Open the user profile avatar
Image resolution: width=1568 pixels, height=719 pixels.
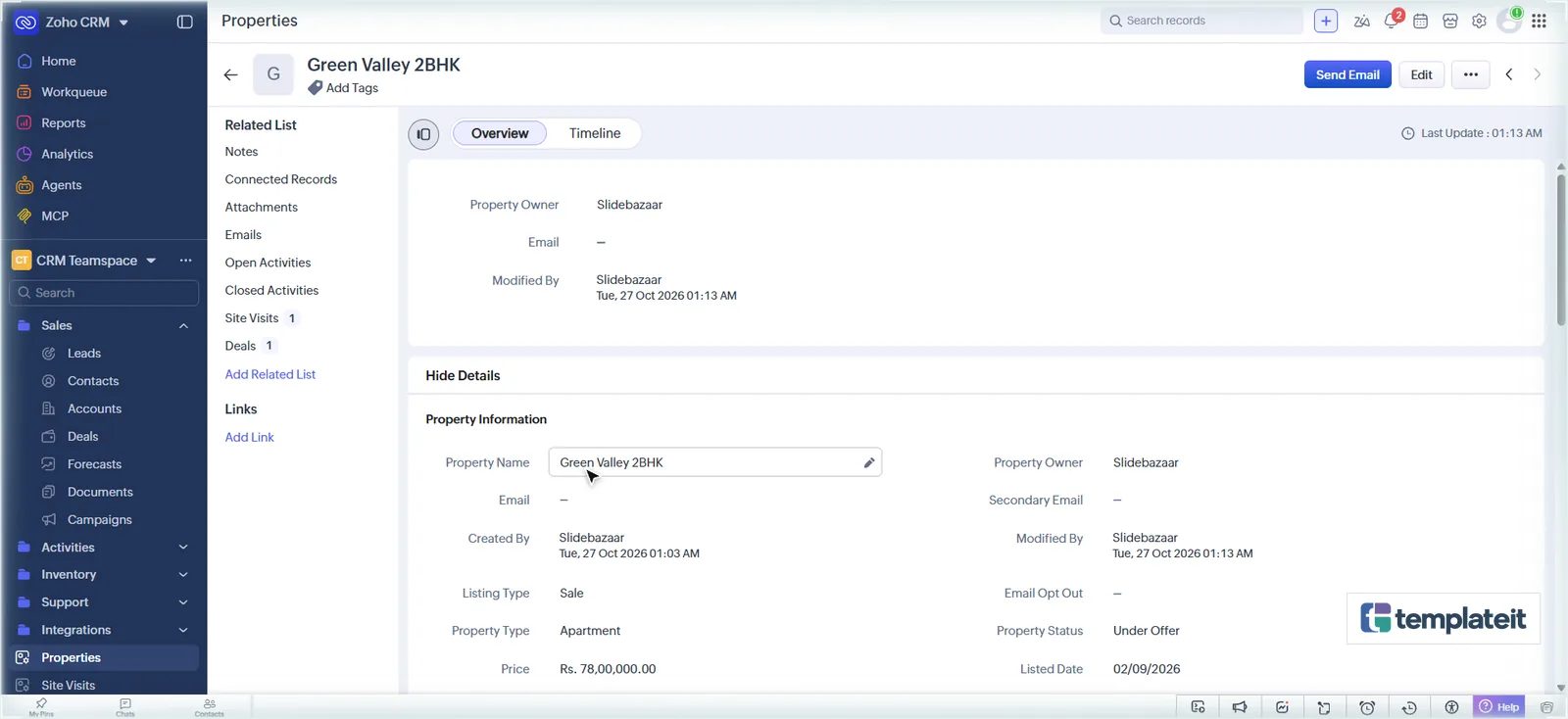click(x=1509, y=22)
